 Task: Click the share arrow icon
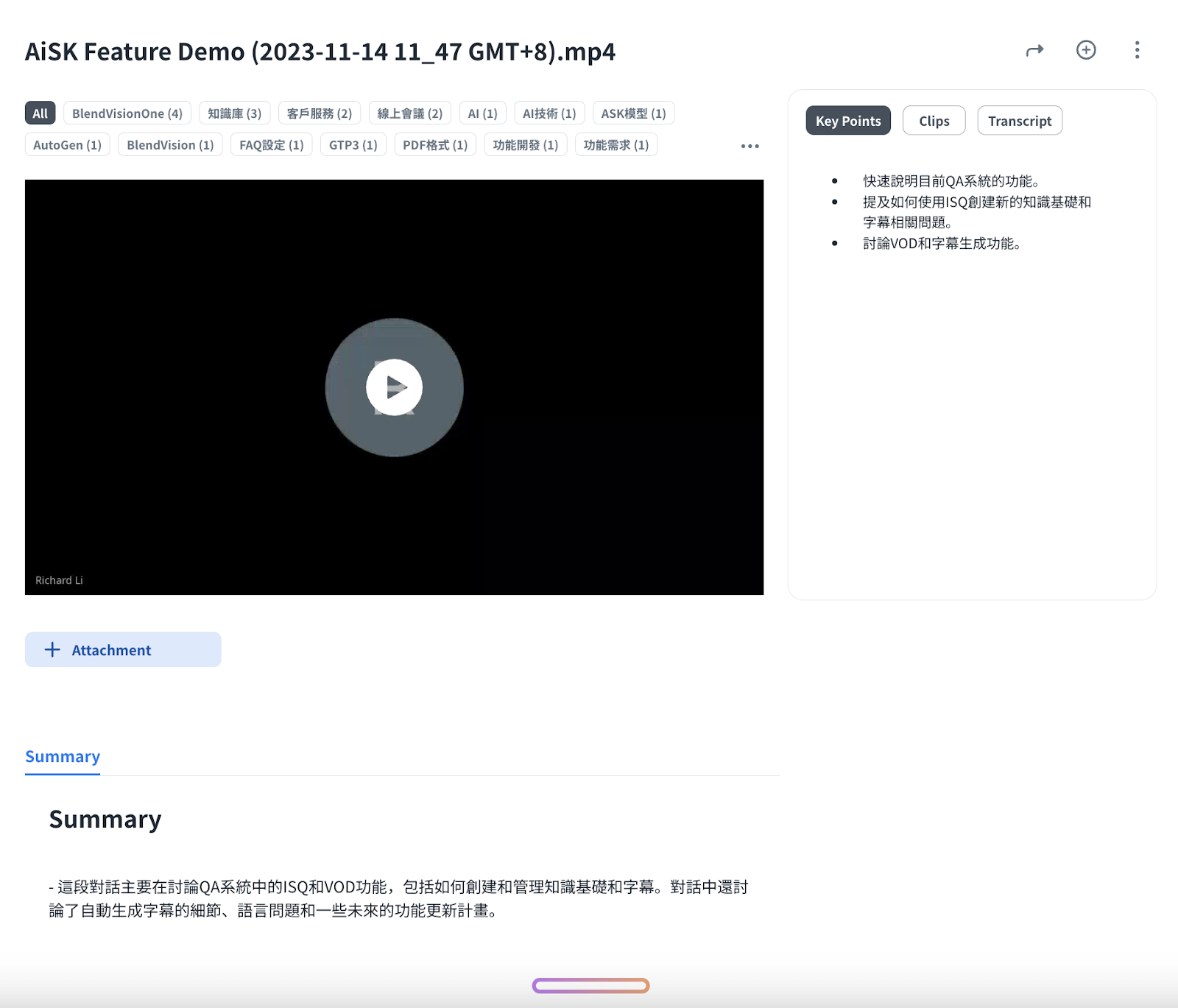(x=1034, y=50)
